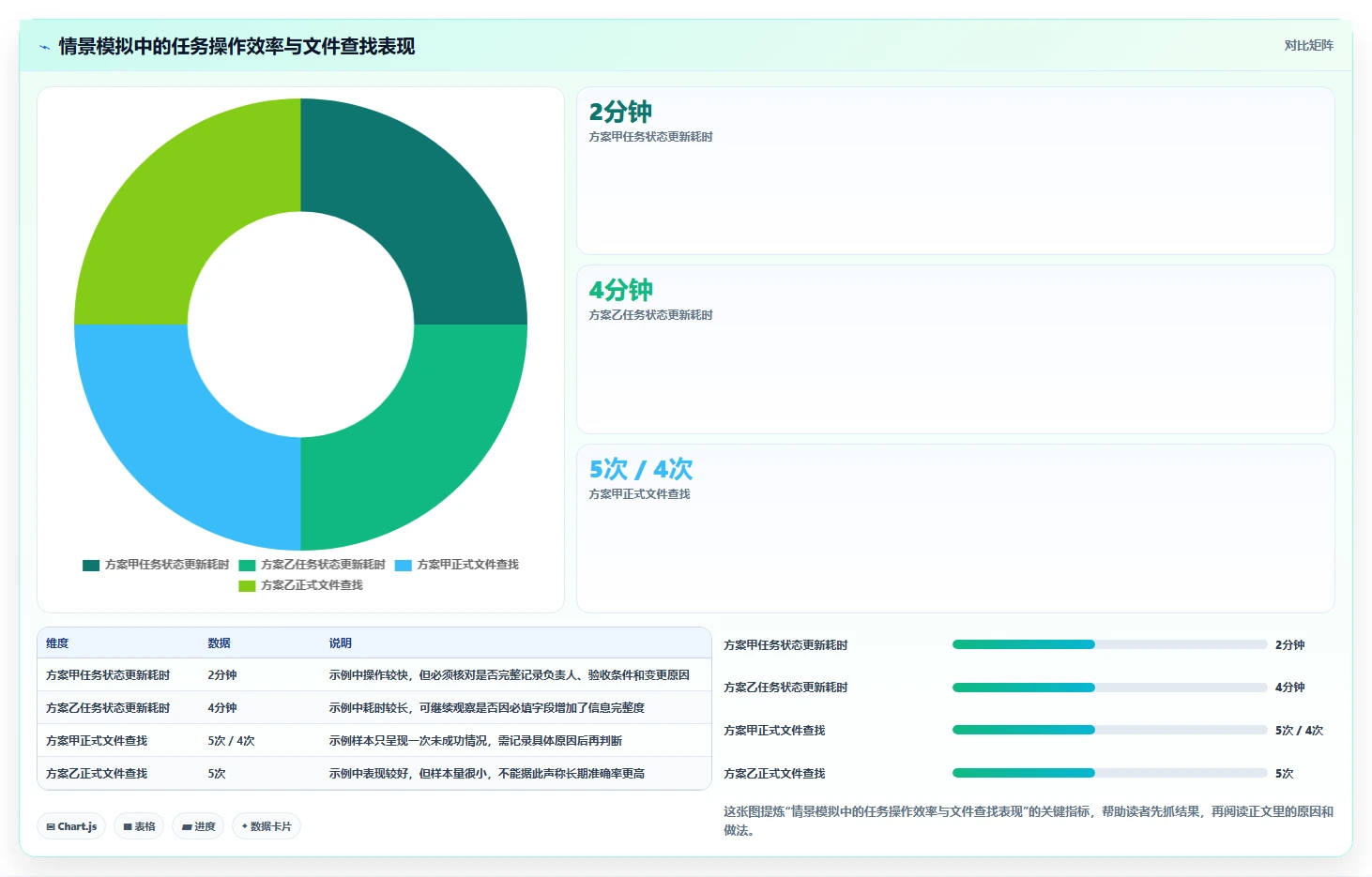The height and width of the screenshot is (877, 1372).
Task: Open the 2分钟 data card
Action: (955, 171)
